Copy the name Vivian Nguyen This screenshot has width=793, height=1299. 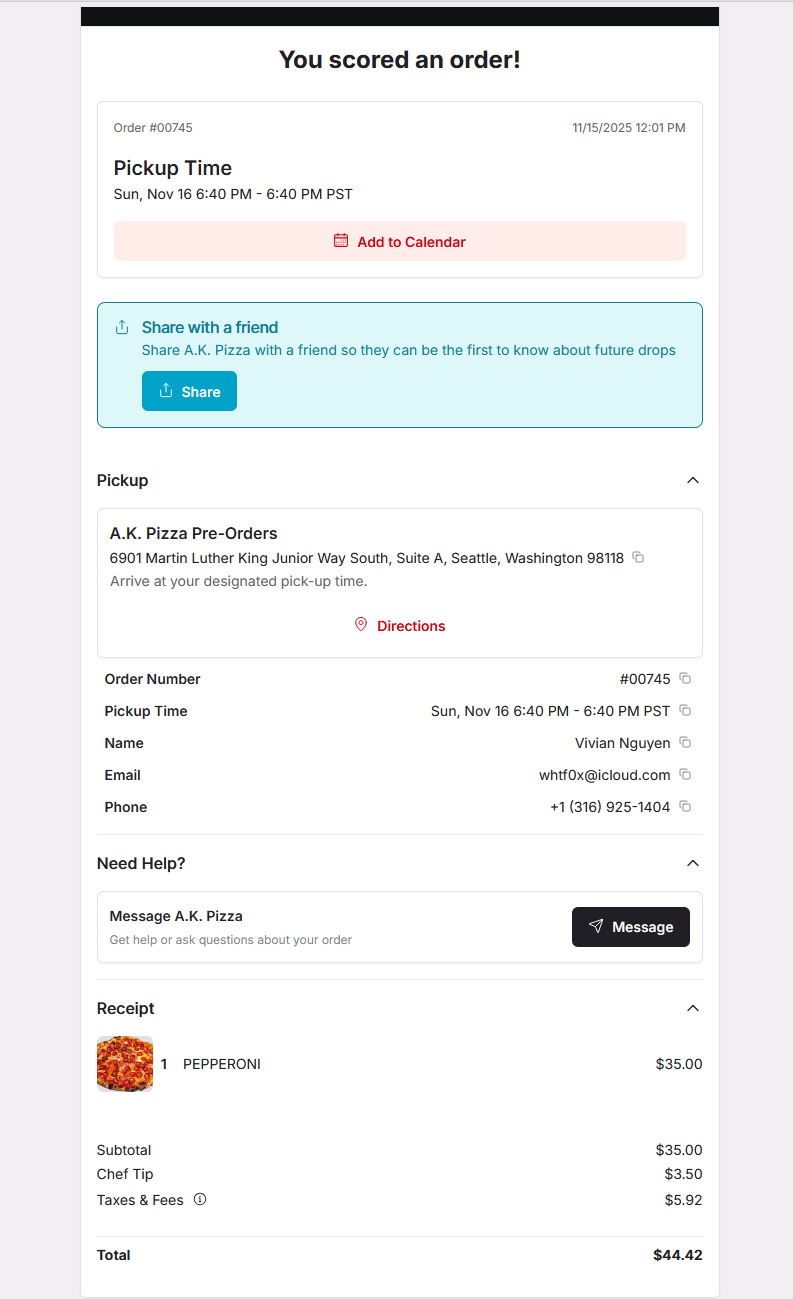(685, 742)
